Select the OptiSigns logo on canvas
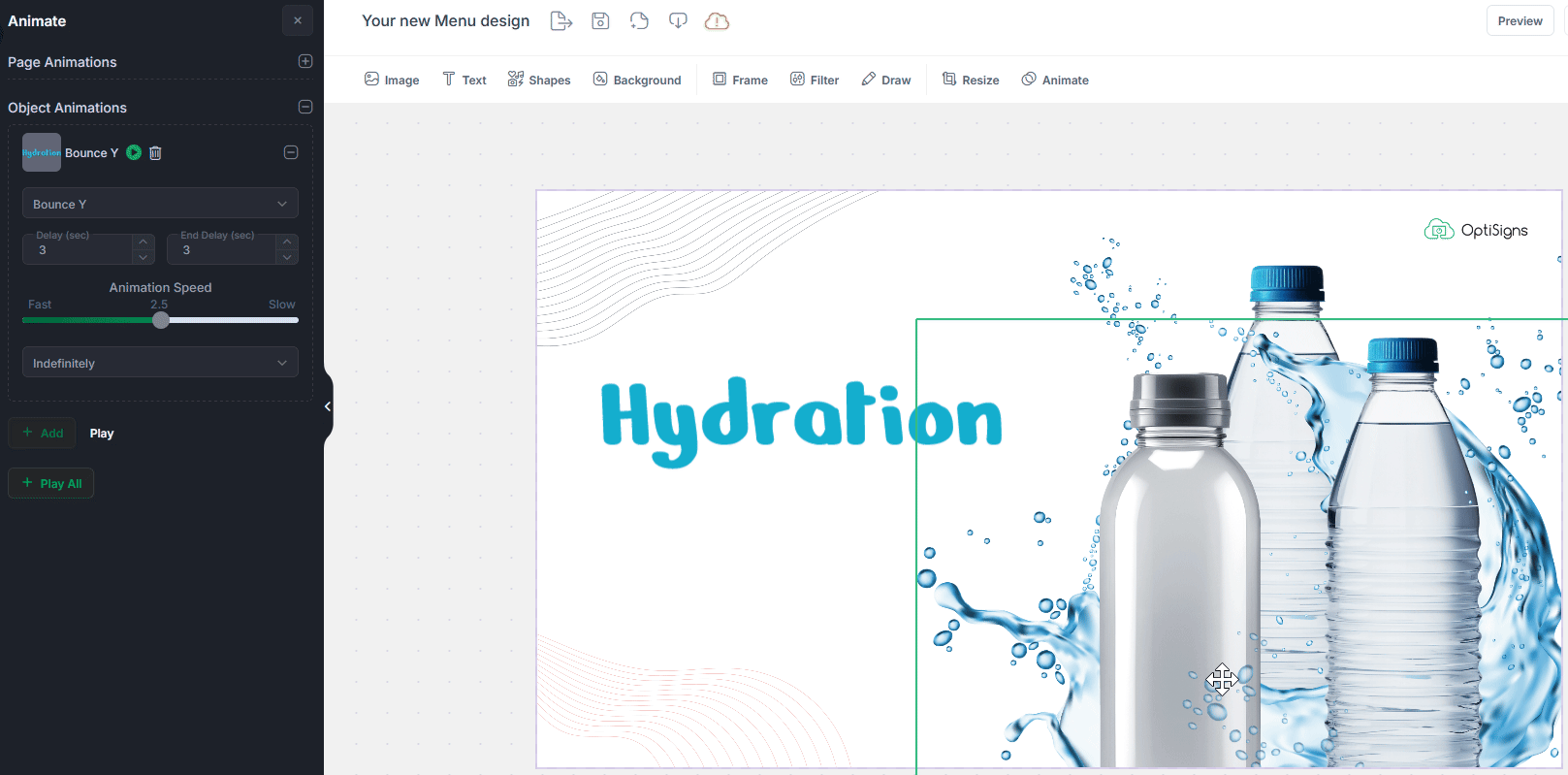Screen dimensions: 1568x775 pos(1476,230)
